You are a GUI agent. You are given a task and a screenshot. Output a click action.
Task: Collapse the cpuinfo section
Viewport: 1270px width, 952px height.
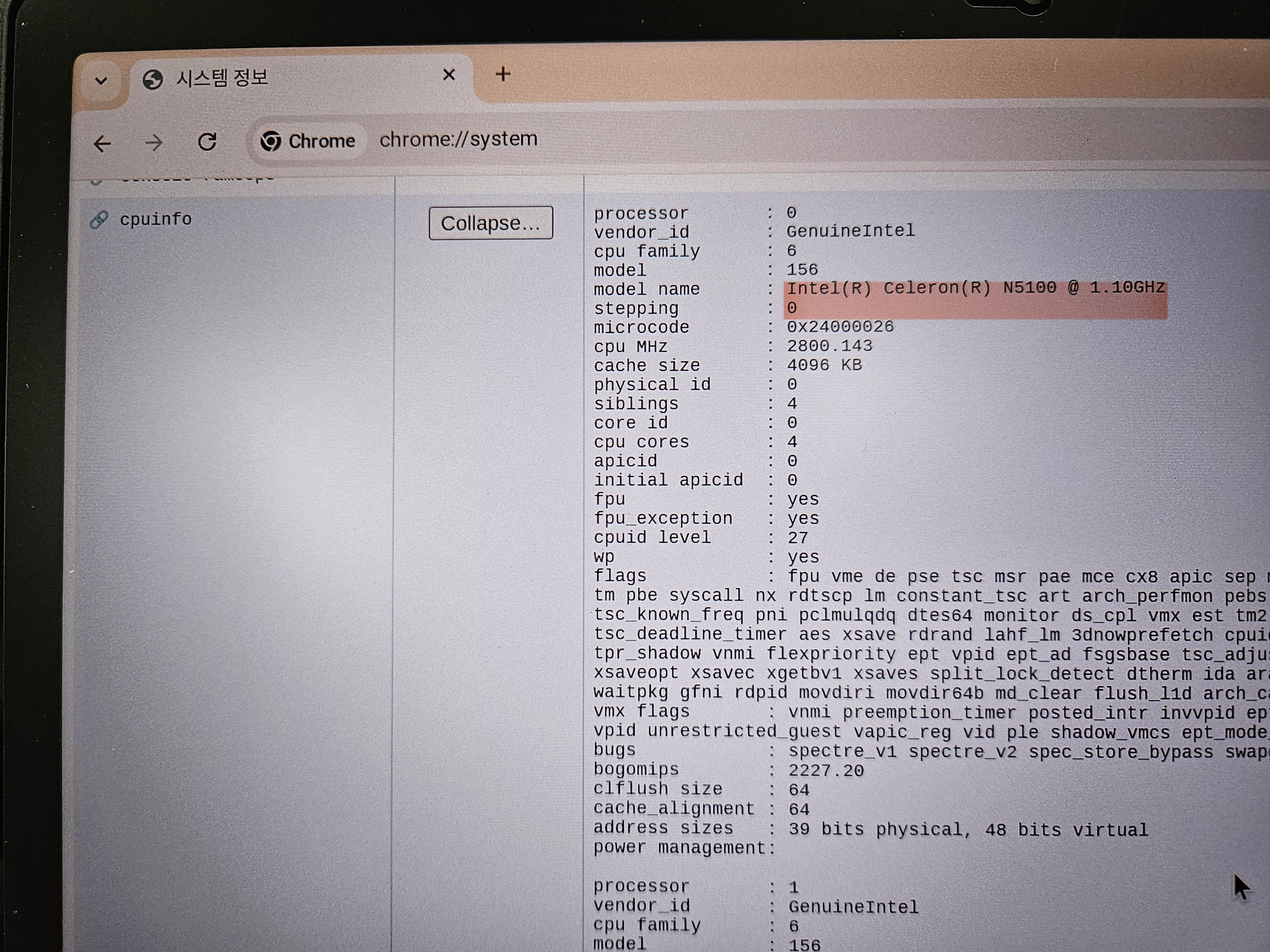pyautogui.click(x=491, y=223)
